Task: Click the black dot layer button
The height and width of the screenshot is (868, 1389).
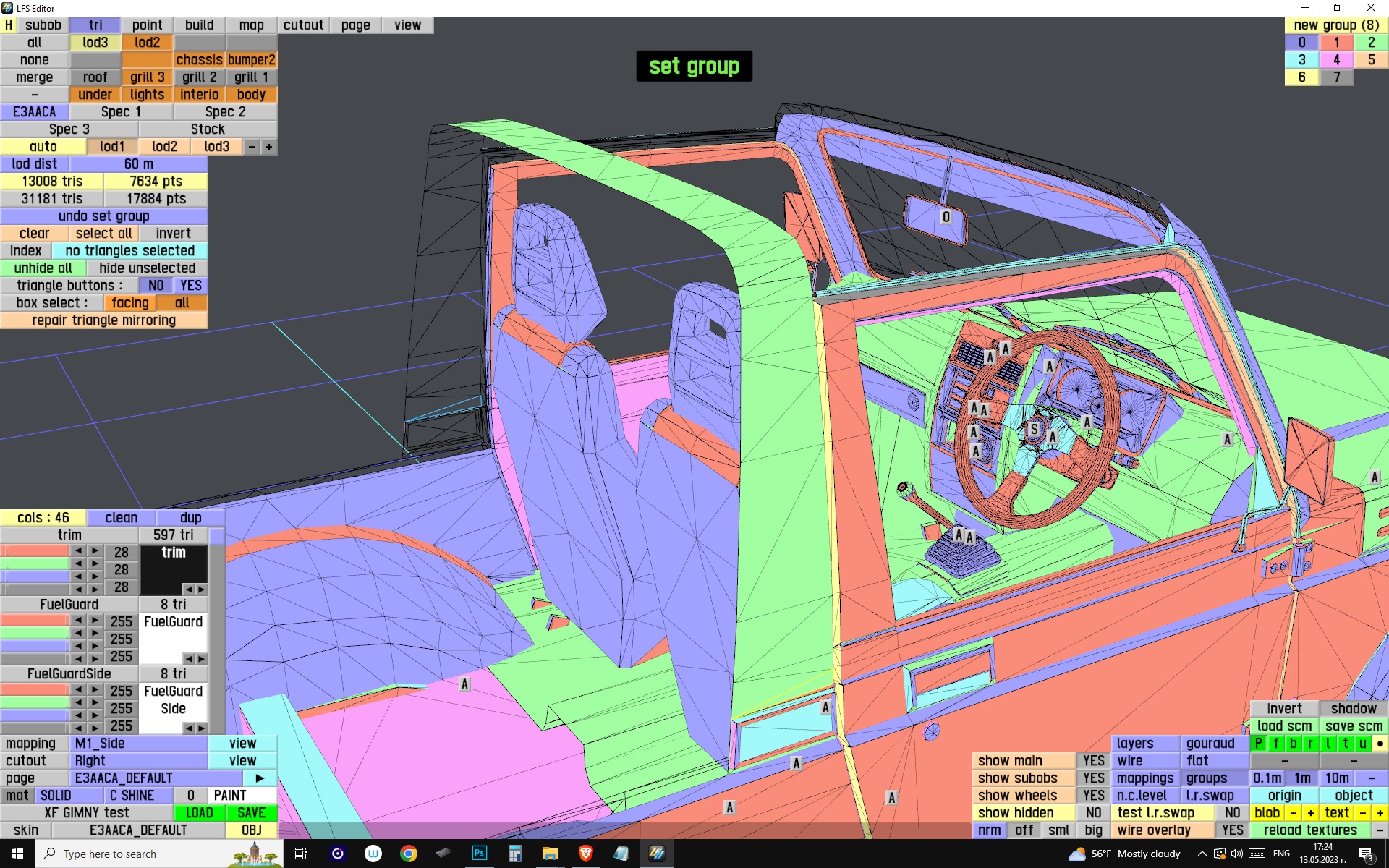Action: pos(1380,744)
